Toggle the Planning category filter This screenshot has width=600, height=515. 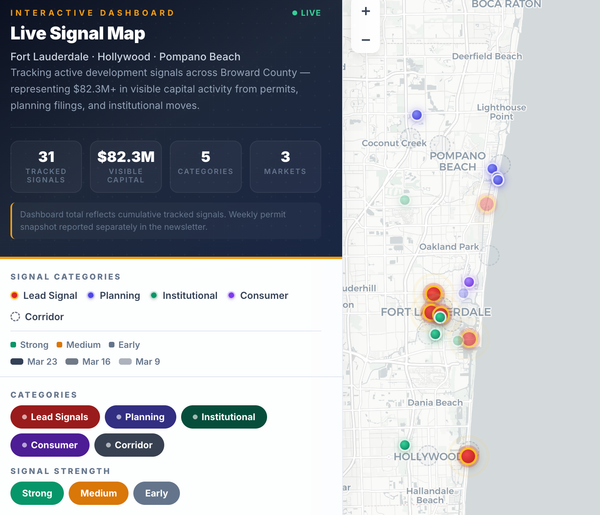[140, 417]
